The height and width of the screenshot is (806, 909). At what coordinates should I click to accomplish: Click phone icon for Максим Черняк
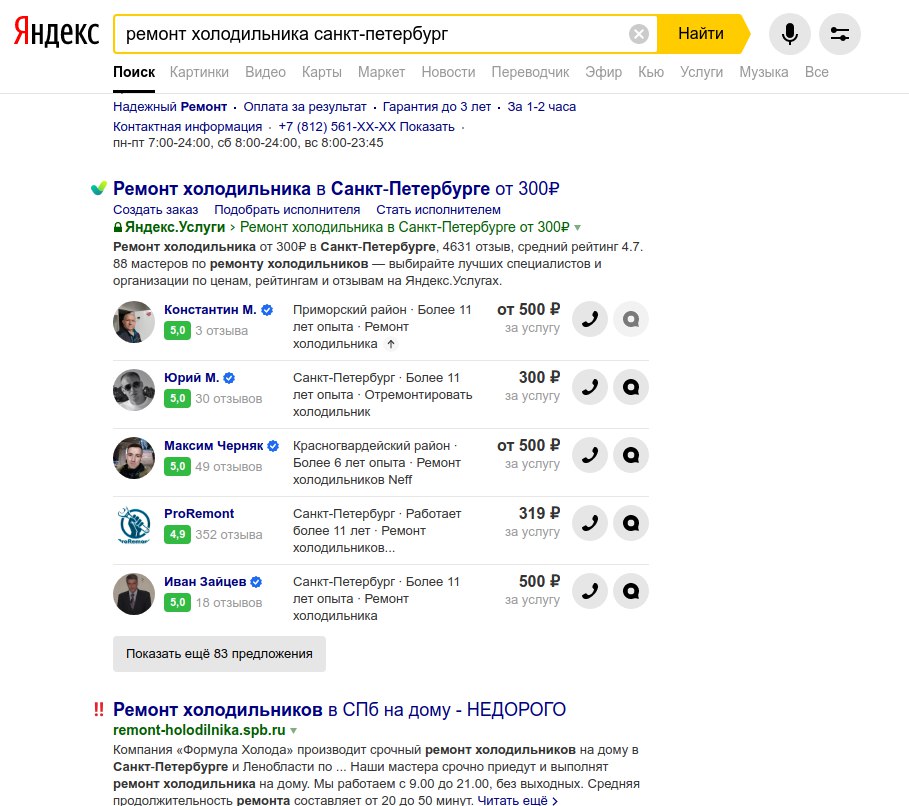[590, 456]
